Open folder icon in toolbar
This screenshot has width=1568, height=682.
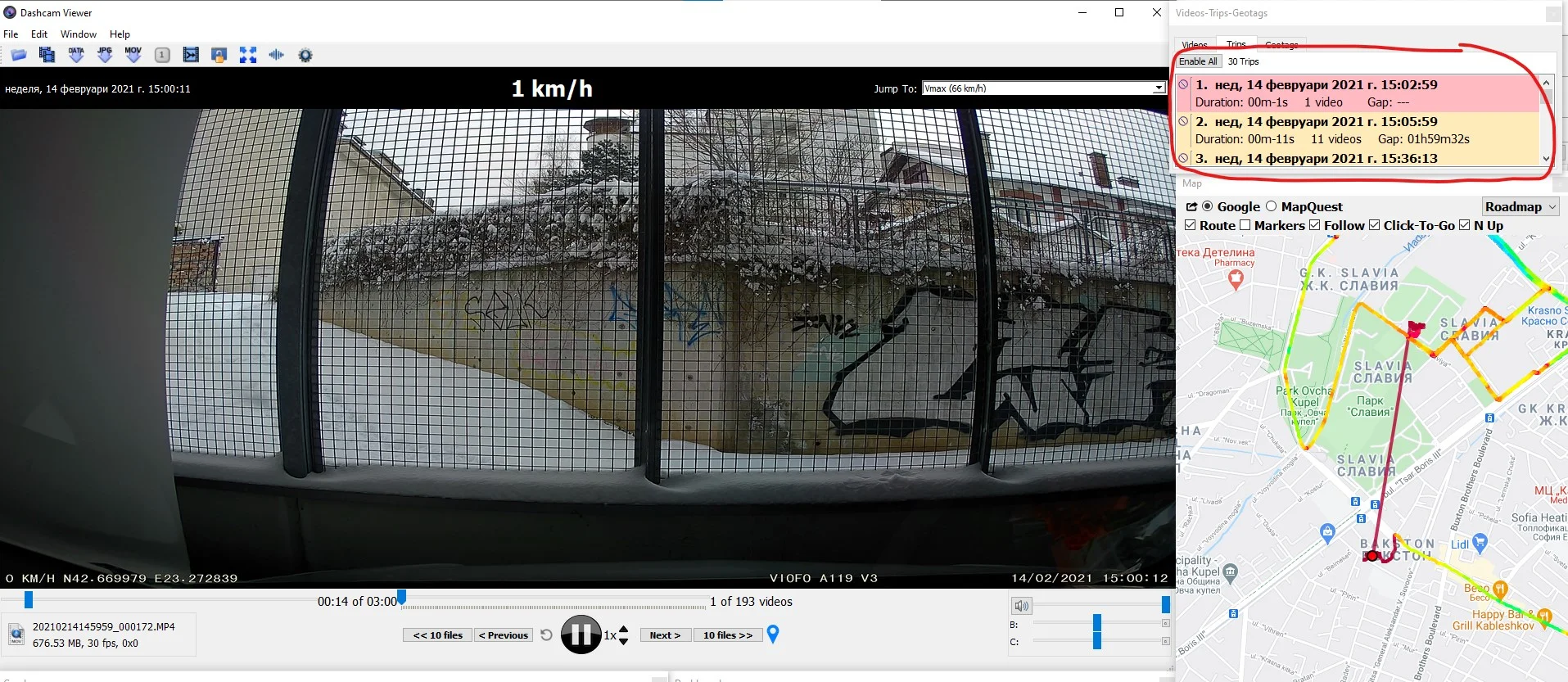(x=18, y=55)
